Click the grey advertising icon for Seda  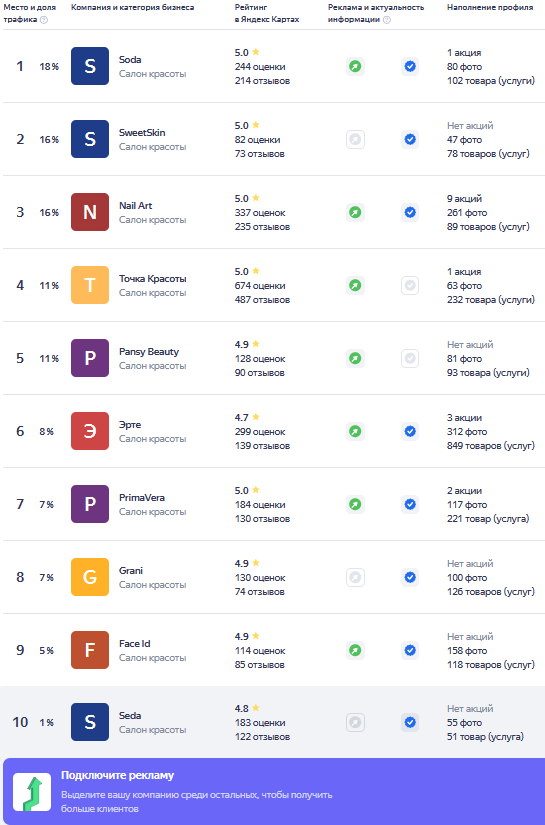[355, 722]
